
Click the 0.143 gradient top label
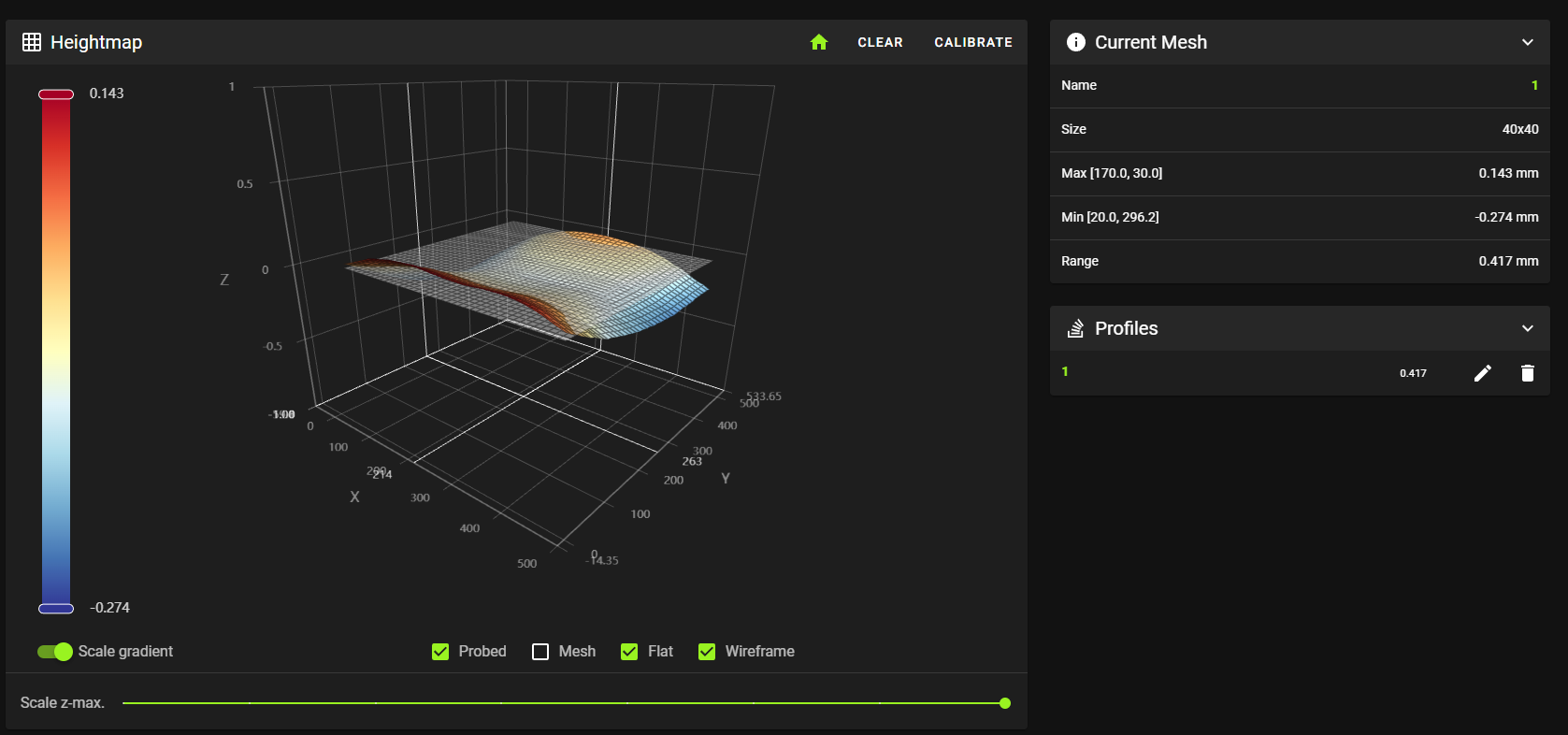point(107,94)
